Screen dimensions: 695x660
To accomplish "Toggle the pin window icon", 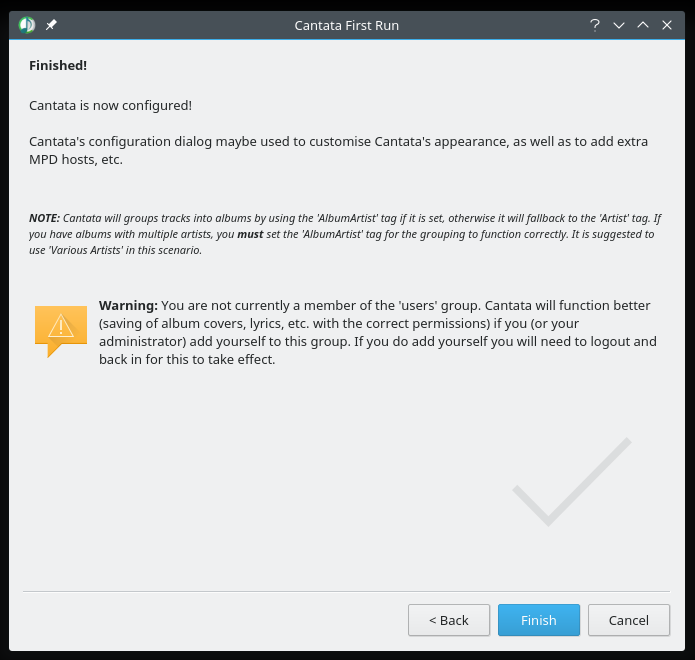I will click(x=52, y=25).
